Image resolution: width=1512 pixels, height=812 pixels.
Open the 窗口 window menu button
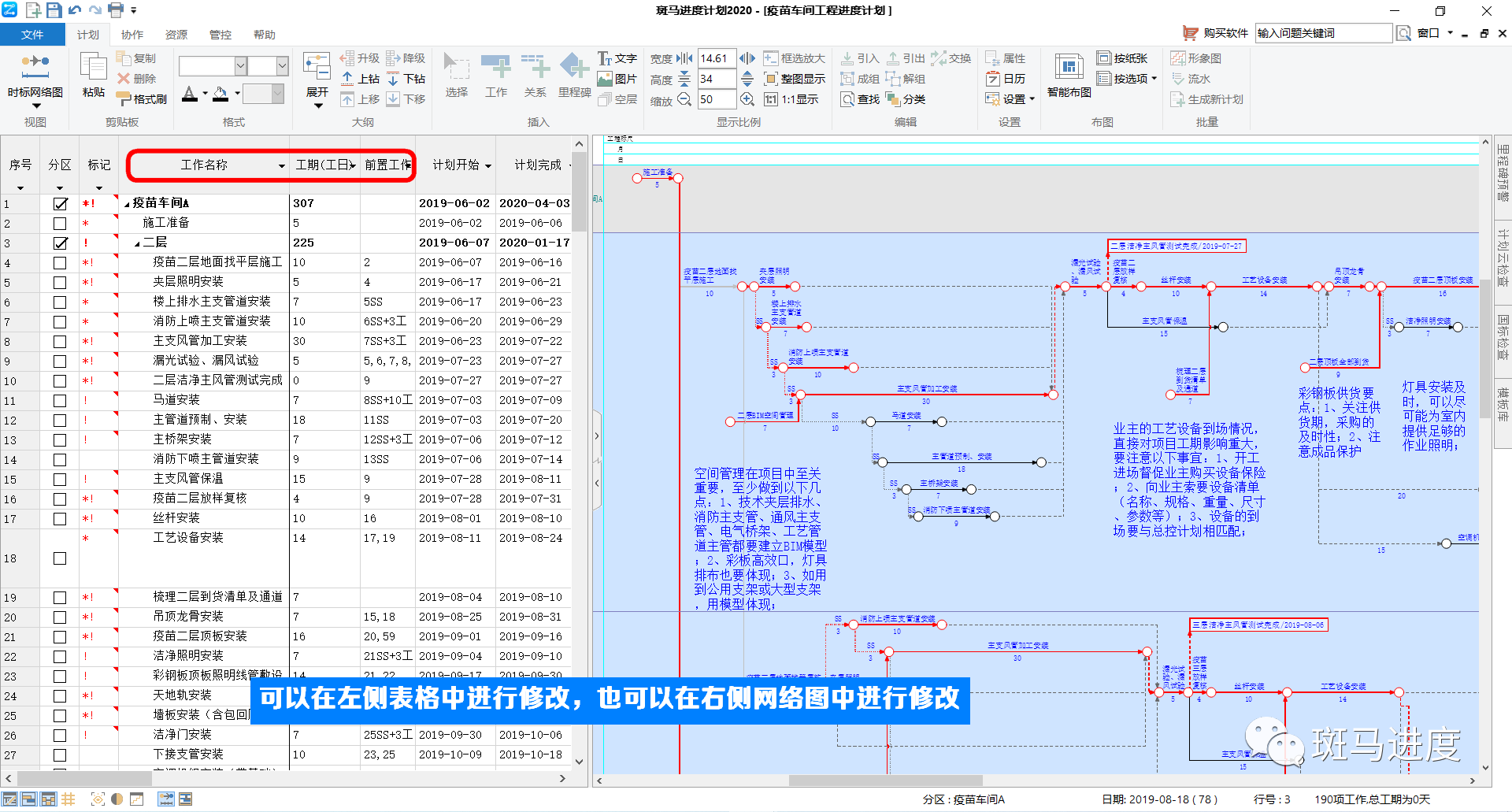point(1434,33)
